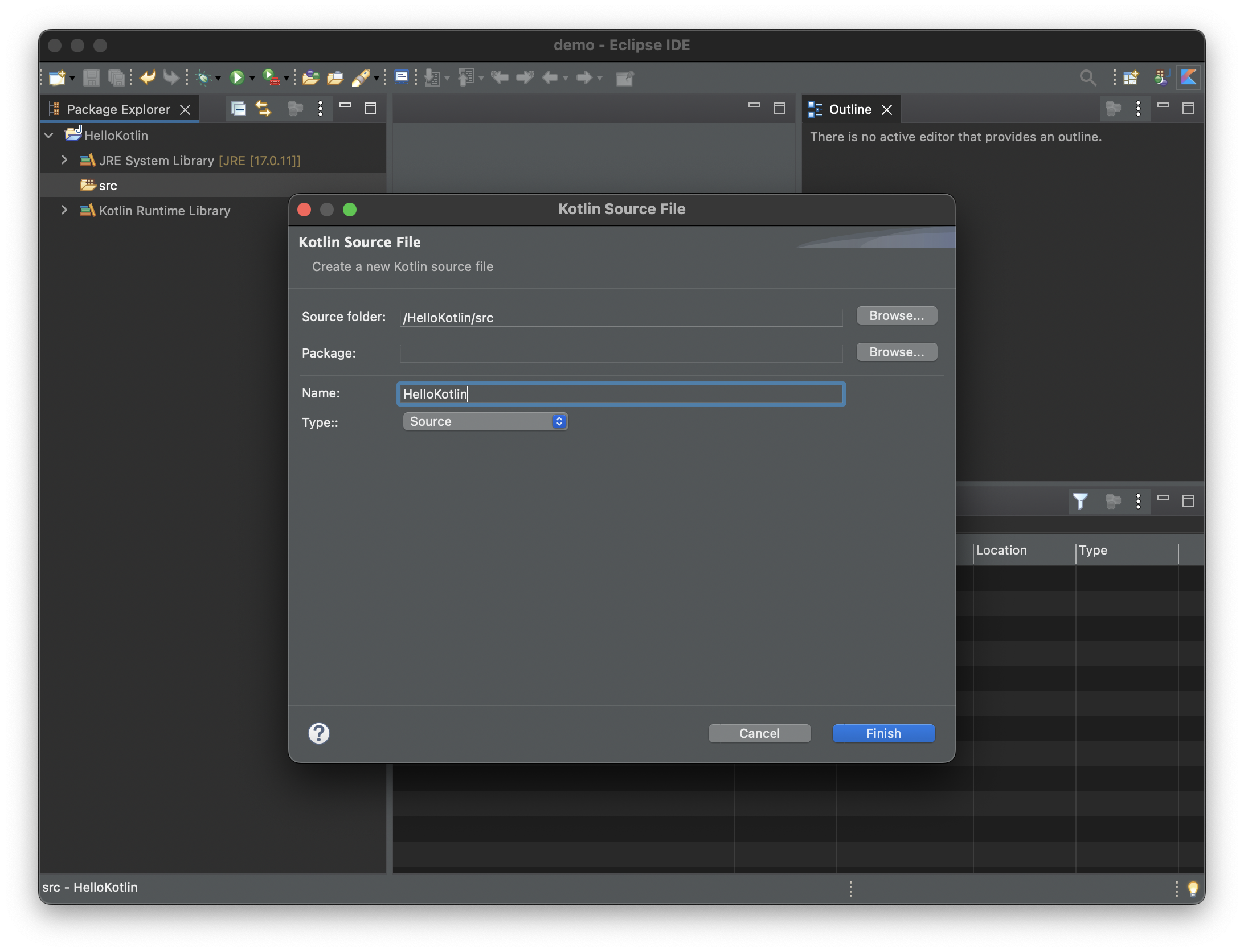Click the Debug bug icon
This screenshot has height=952, width=1244.
click(204, 77)
